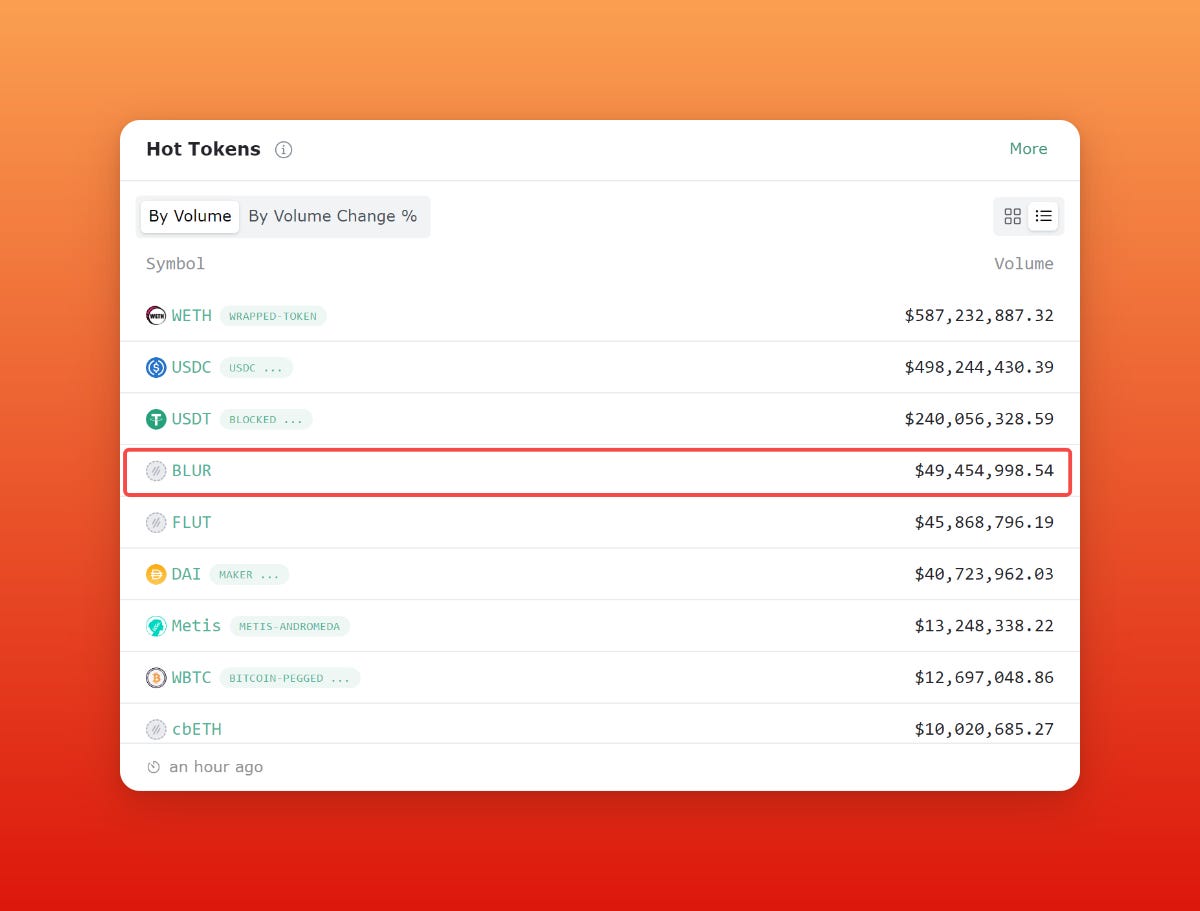1200x911 pixels.
Task: Click the USDC volume $498,244,430.39
Action: click(x=979, y=368)
